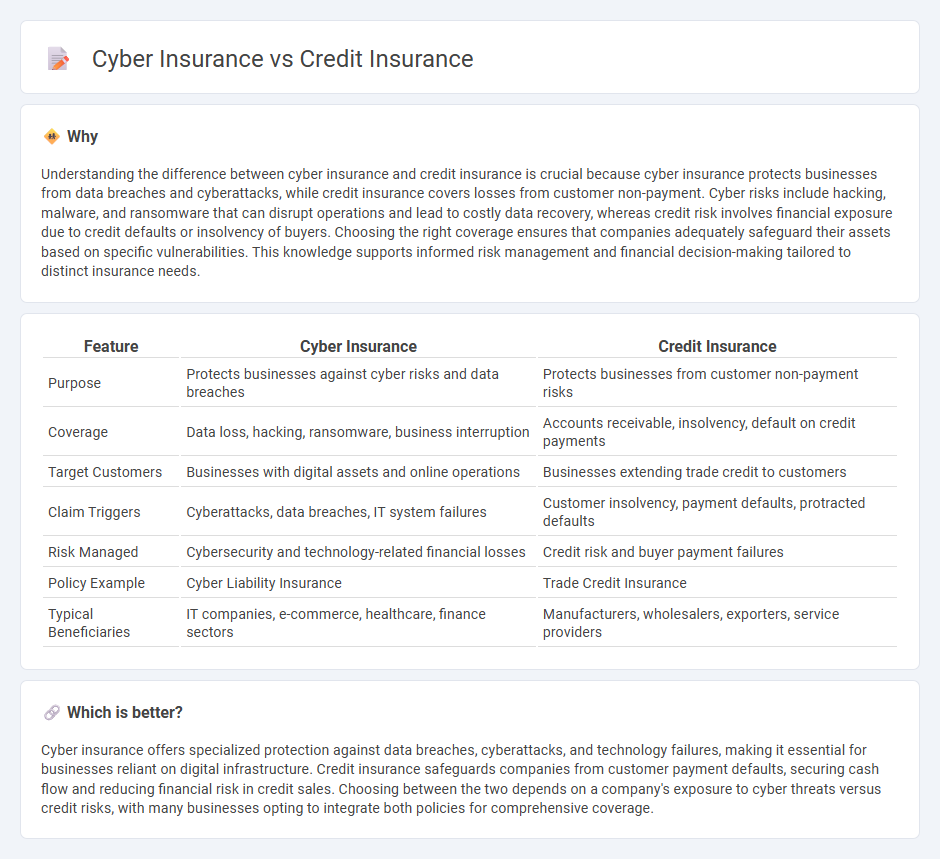This screenshot has height=859, width=940.
Task: Click cell 'Credit risk and buyer payment failures'
Action: coord(717,552)
